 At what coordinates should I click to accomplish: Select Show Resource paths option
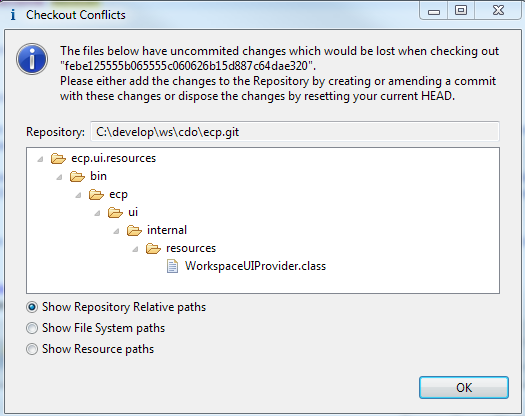(32, 349)
